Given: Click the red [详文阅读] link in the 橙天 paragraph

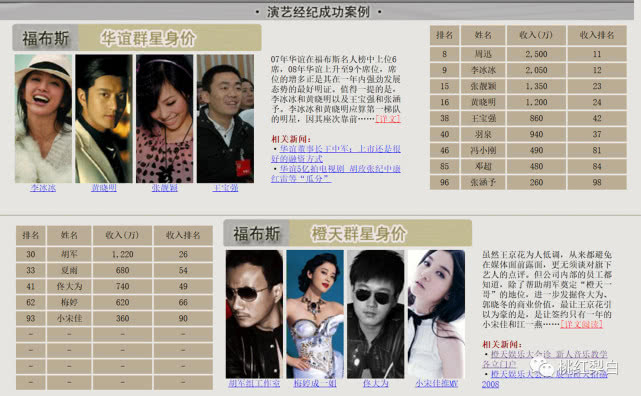Looking at the screenshot, I should tap(581, 324).
